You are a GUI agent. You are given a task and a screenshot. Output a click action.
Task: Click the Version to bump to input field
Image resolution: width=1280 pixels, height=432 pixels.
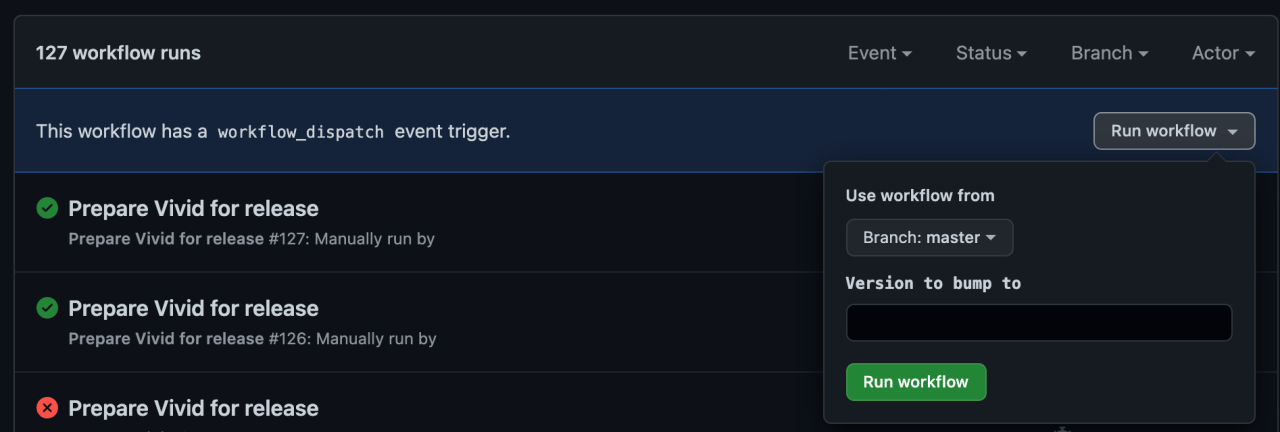click(x=1039, y=323)
